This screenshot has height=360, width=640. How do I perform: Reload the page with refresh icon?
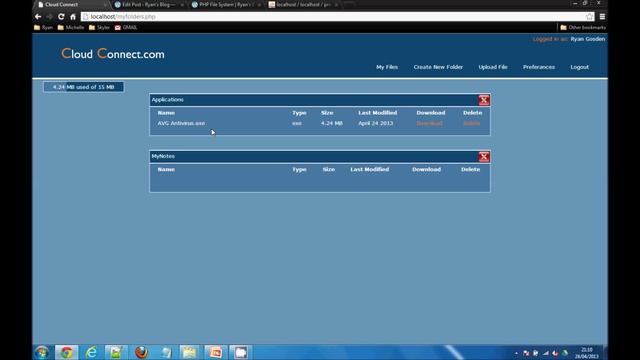pos(61,17)
